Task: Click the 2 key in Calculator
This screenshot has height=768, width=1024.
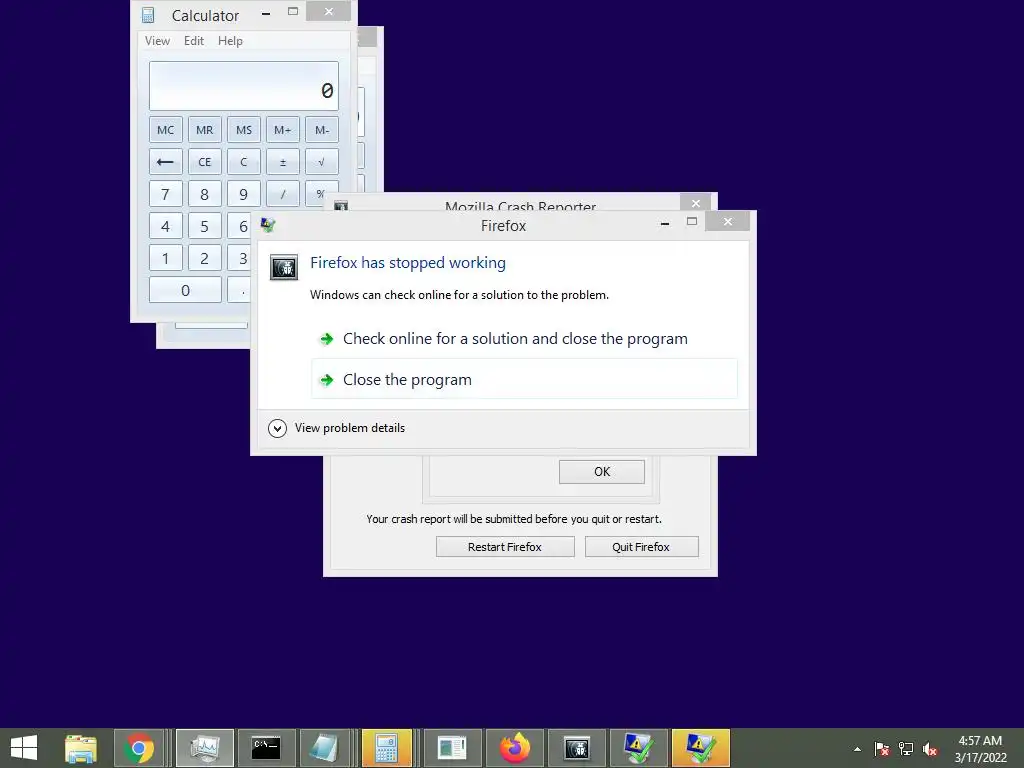Action: tap(204, 258)
